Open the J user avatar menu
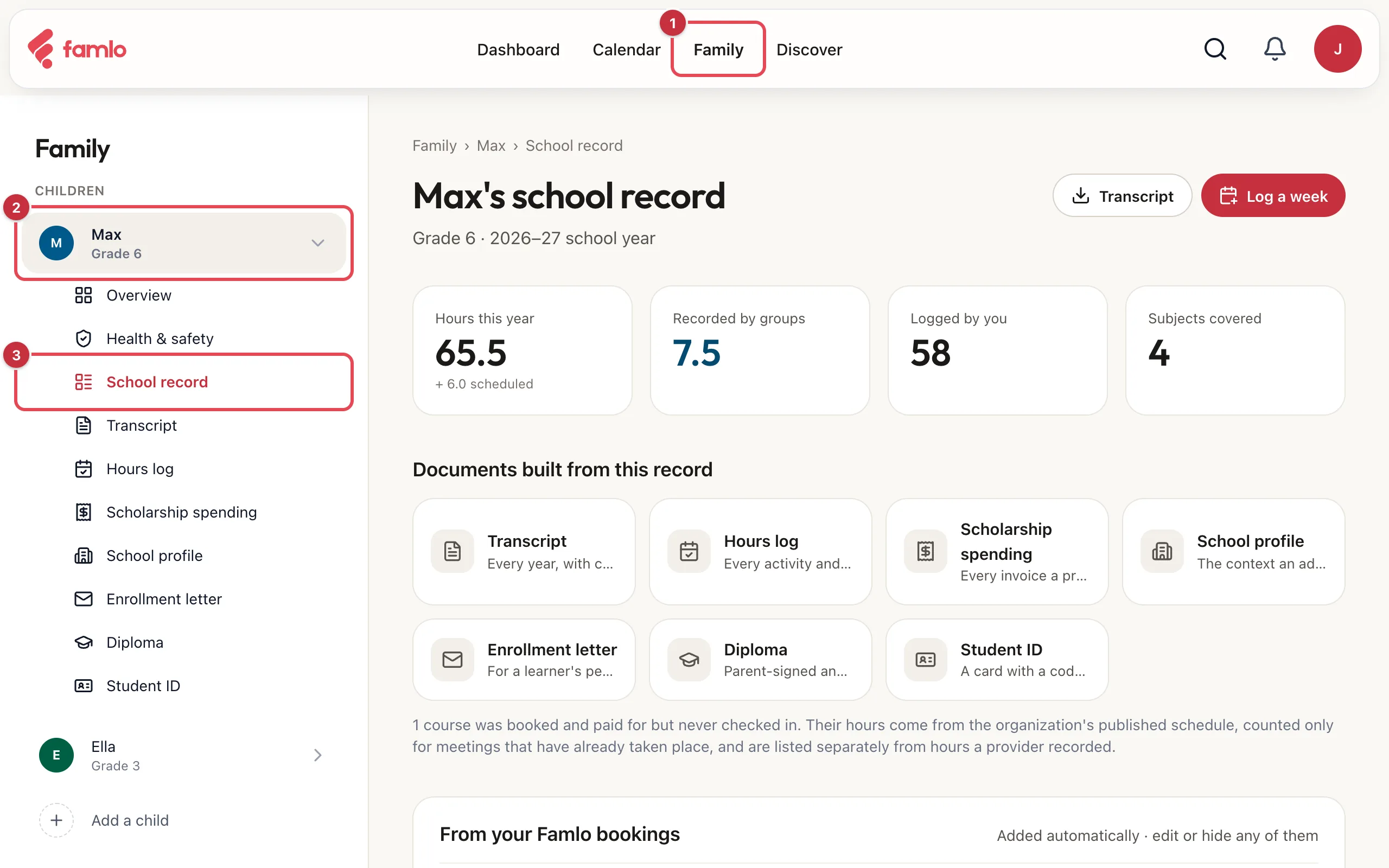The height and width of the screenshot is (868, 1389). tap(1337, 49)
